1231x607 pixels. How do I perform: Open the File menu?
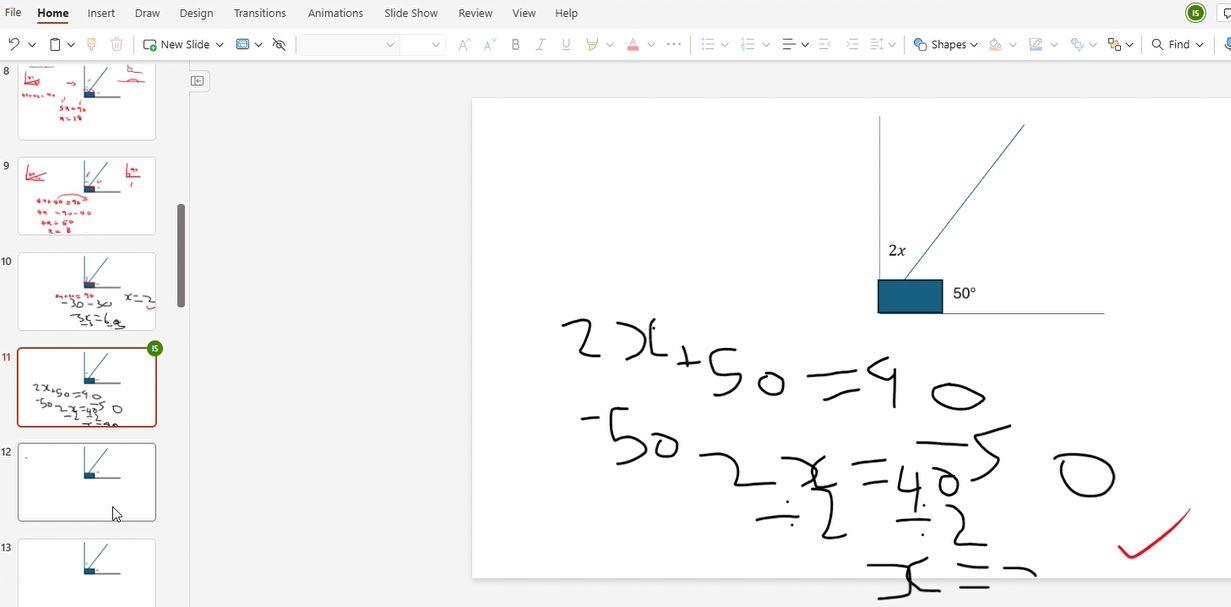(x=13, y=13)
